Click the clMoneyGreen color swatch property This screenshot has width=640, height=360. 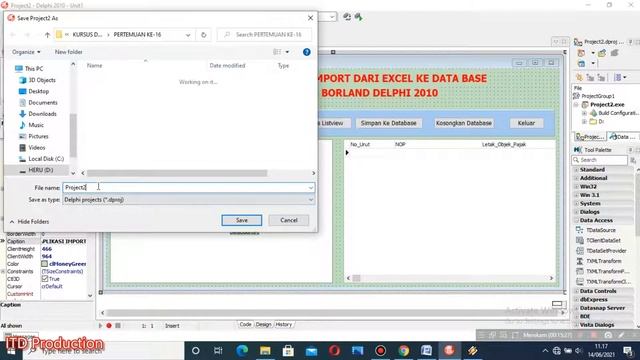coord(44,264)
